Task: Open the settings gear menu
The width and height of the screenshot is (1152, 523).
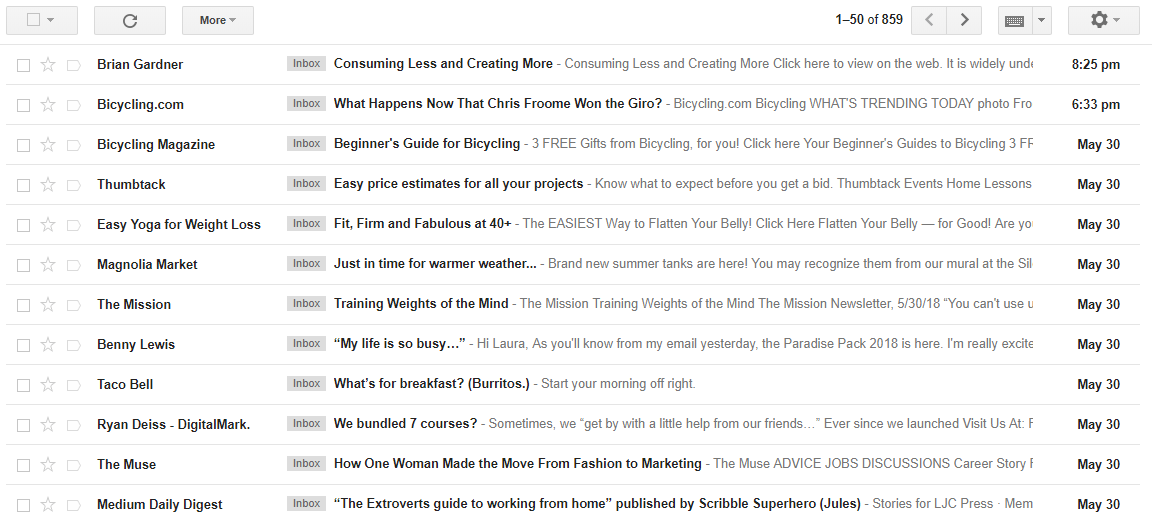Action: click(1104, 21)
